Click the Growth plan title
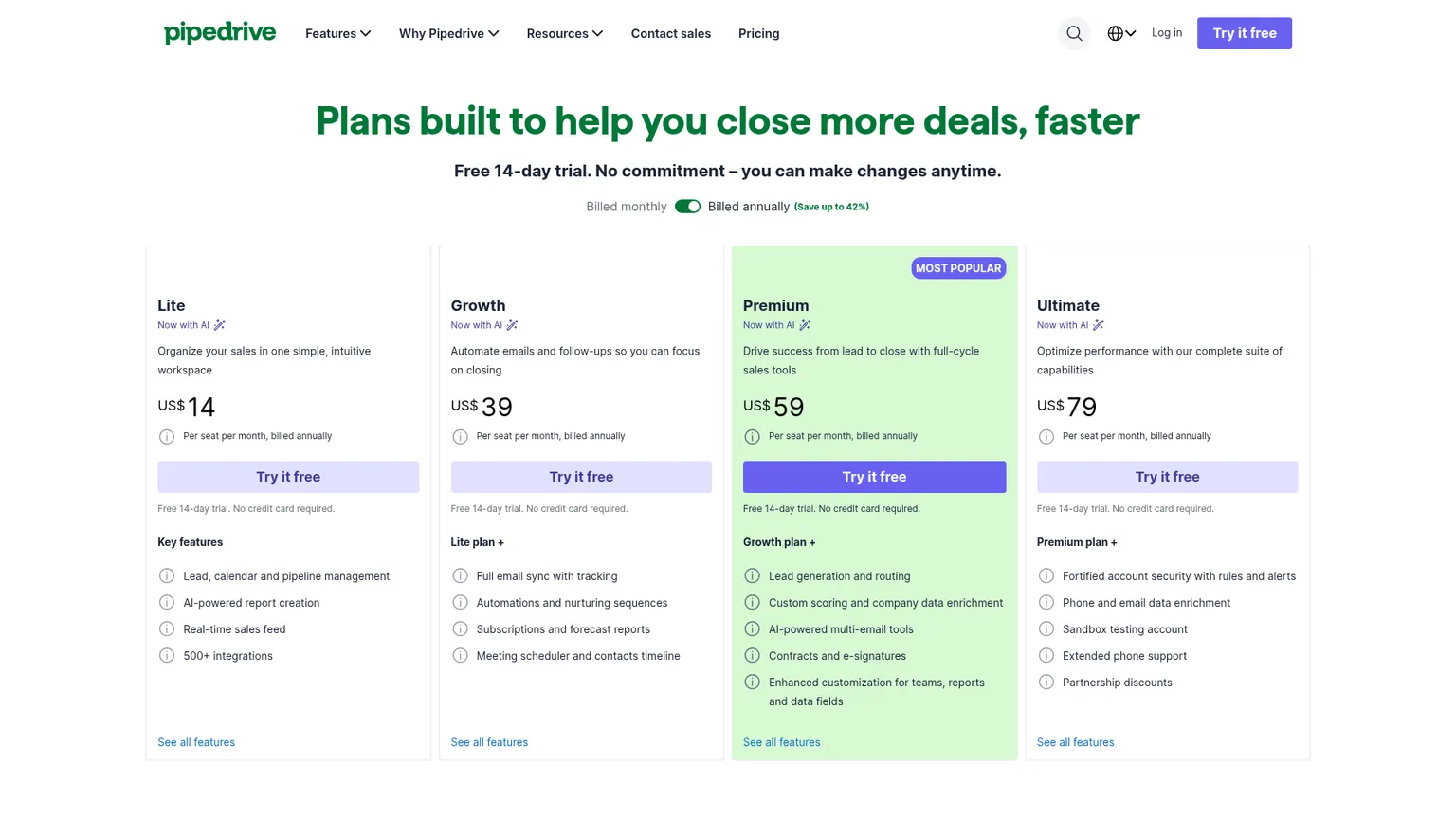Viewport: 1456px width, 819px height. pos(479,305)
